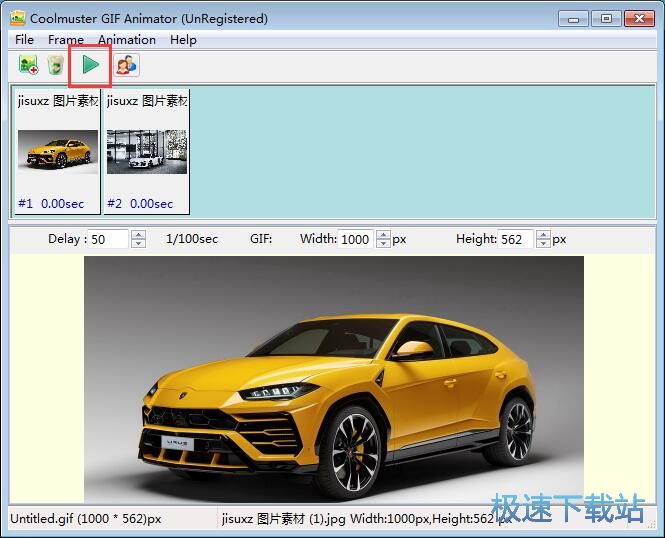This screenshot has height=538, width=665.
Task: Play the GIF animation preview
Action: click(x=90, y=65)
